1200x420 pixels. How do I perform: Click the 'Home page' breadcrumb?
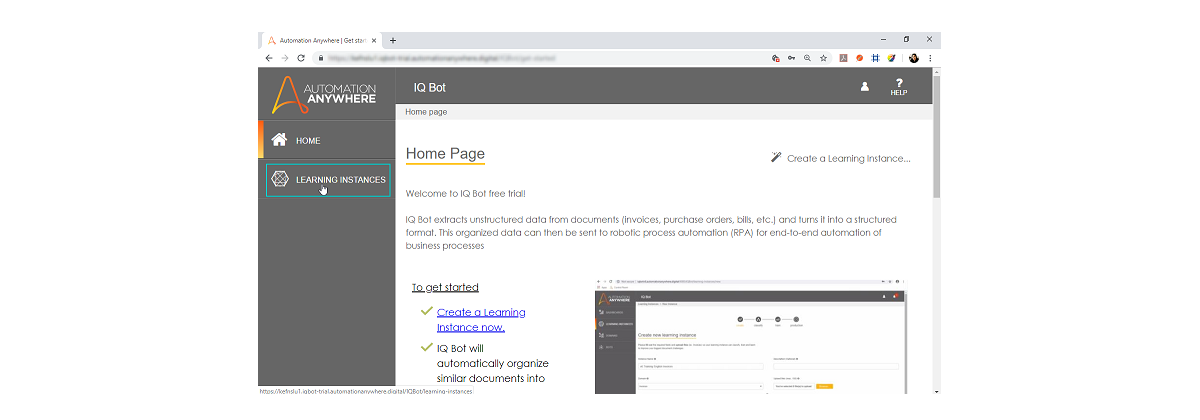pos(425,112)
